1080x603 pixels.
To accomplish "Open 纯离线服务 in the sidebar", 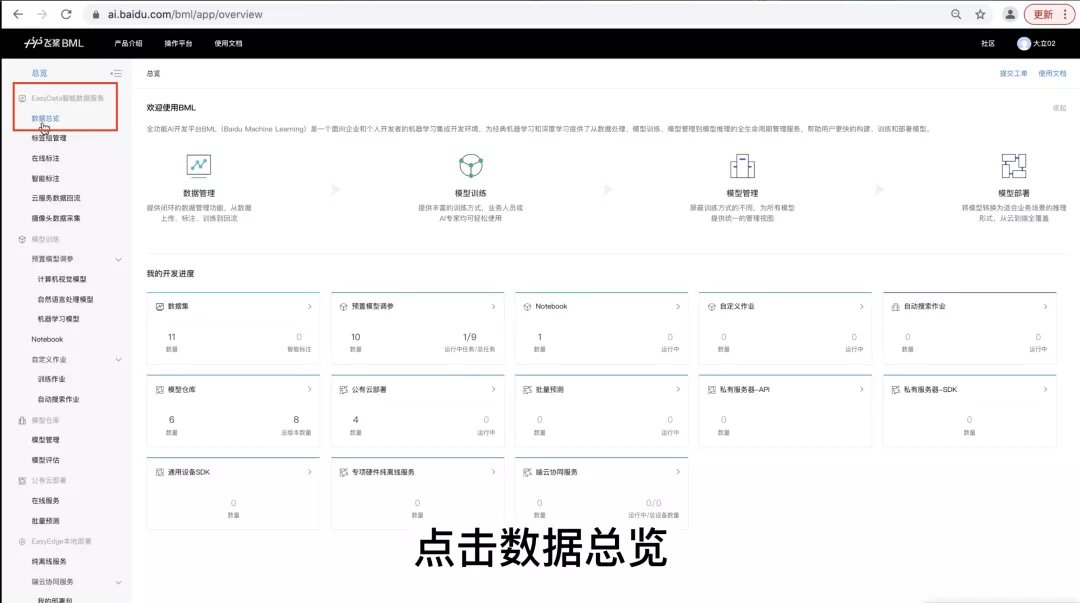I will pos(49,562).
